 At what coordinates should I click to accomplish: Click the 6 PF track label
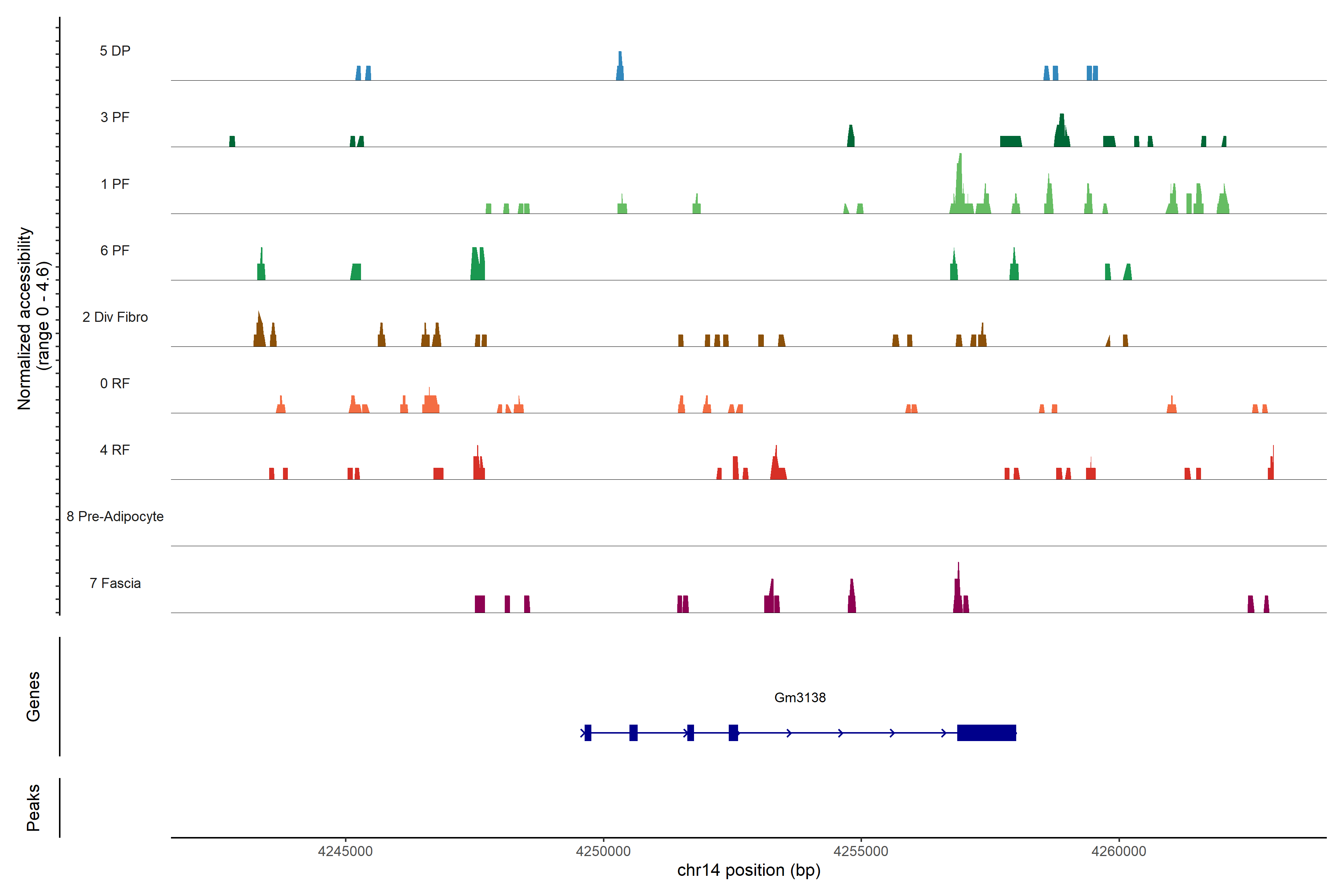[115, 250]
